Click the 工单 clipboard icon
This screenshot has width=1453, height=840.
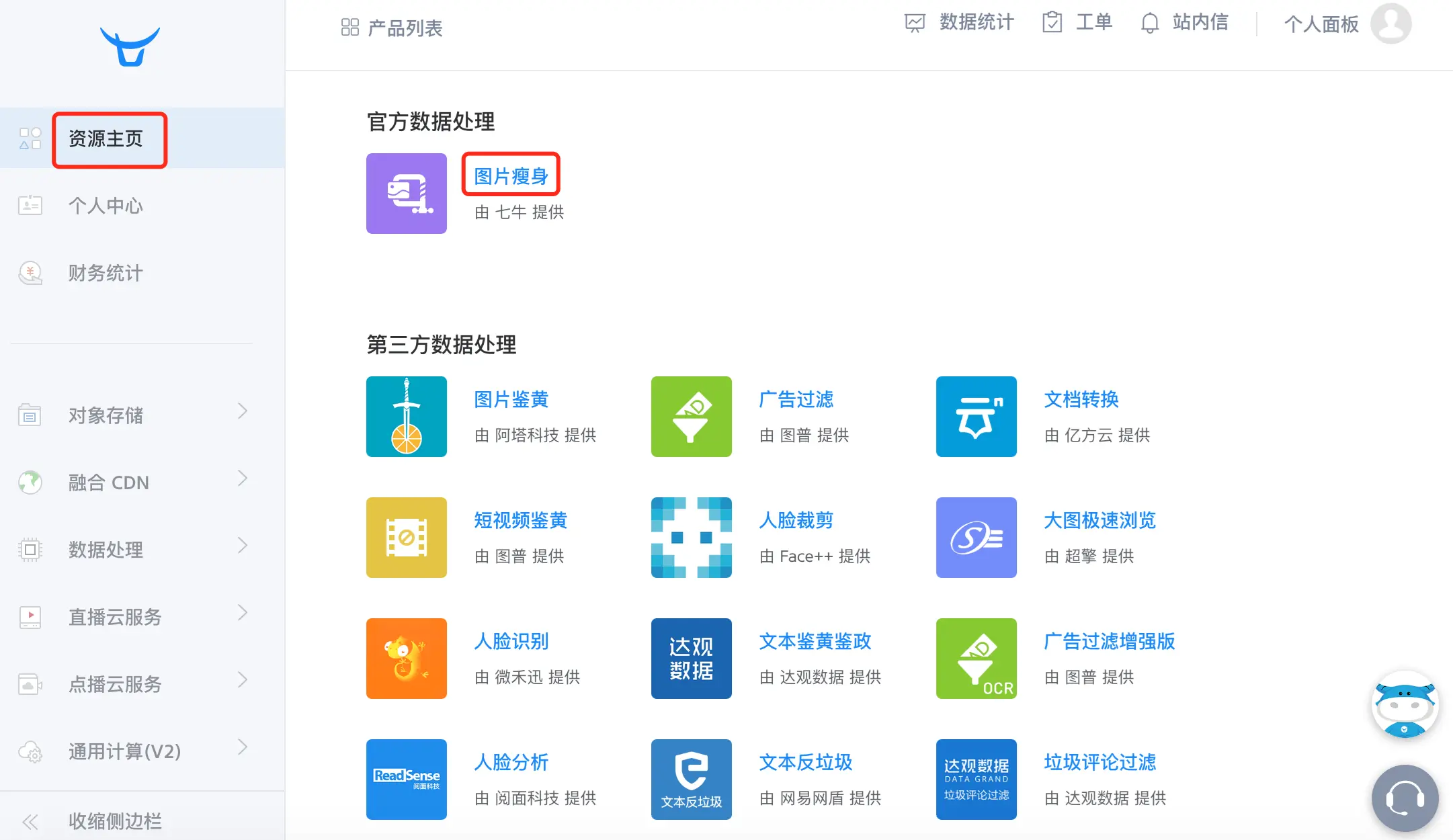[1052, 22]
